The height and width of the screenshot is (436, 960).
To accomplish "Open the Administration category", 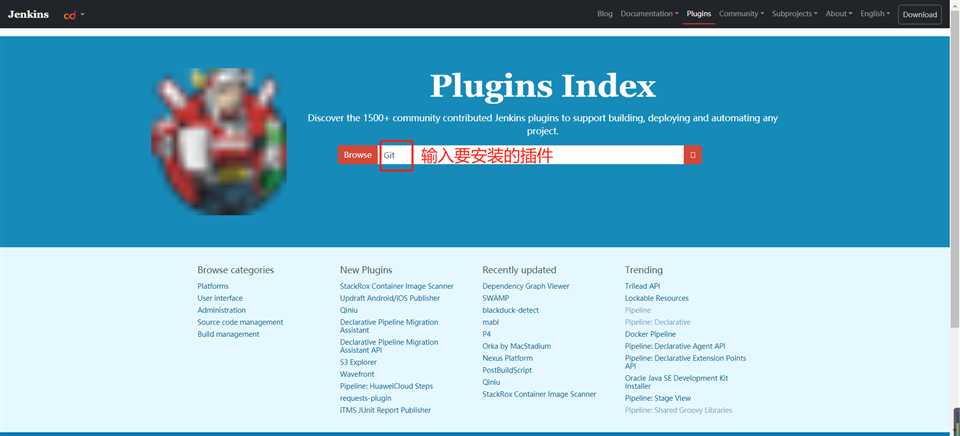I will [x=222, y=310].
